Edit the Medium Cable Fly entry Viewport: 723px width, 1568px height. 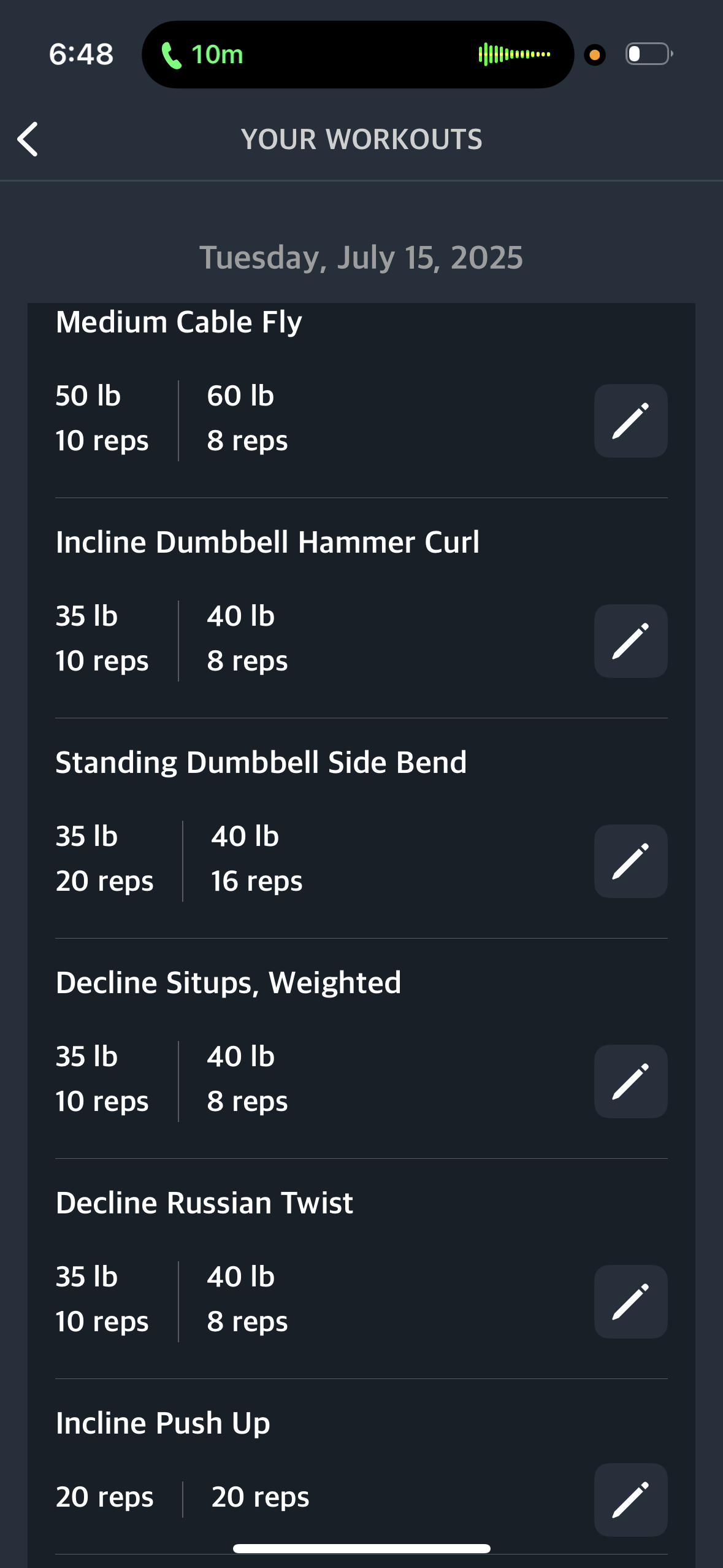pyautogui.click(x=630, y=421)
